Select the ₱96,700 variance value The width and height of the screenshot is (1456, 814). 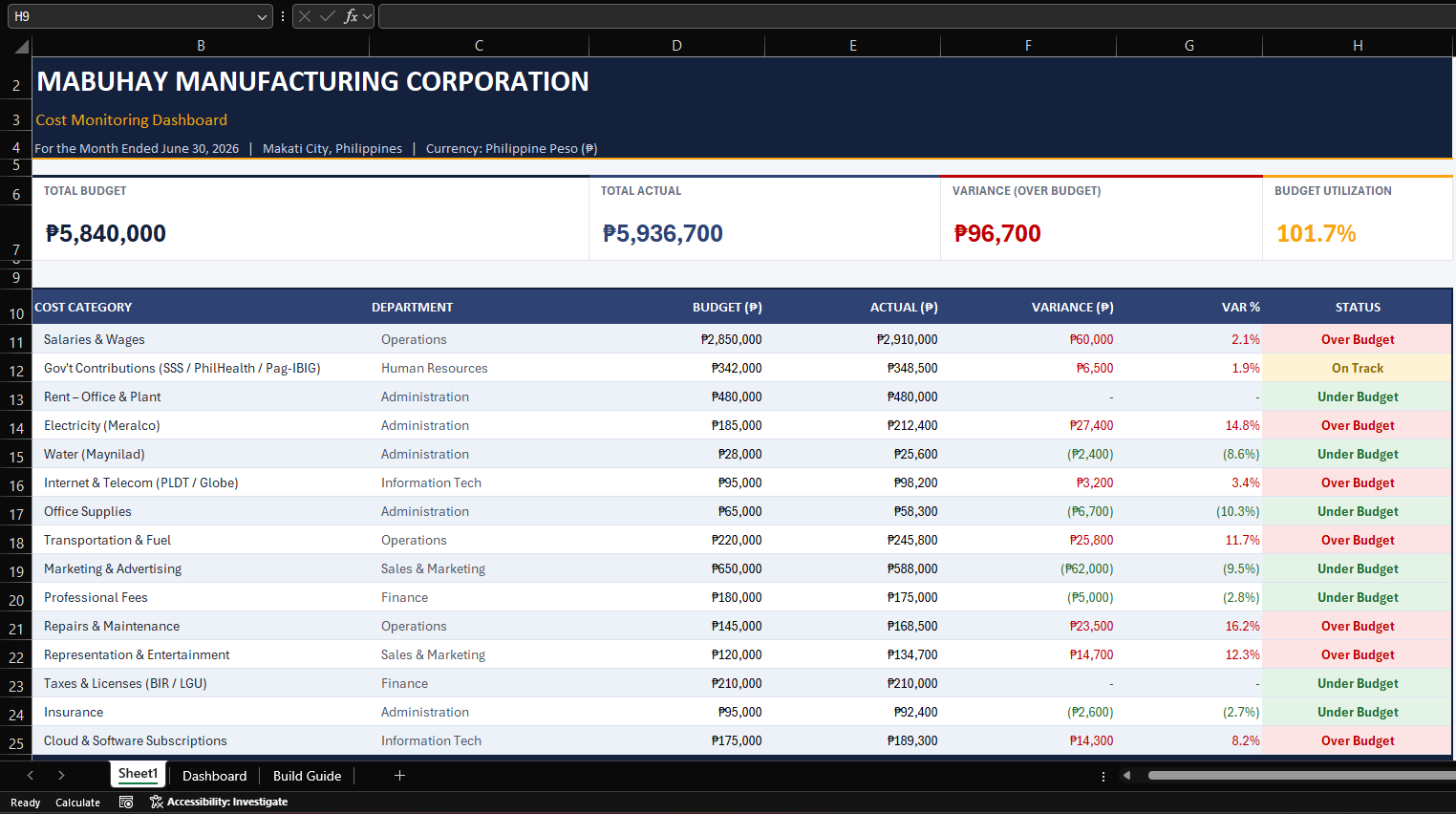click(997, 233)
